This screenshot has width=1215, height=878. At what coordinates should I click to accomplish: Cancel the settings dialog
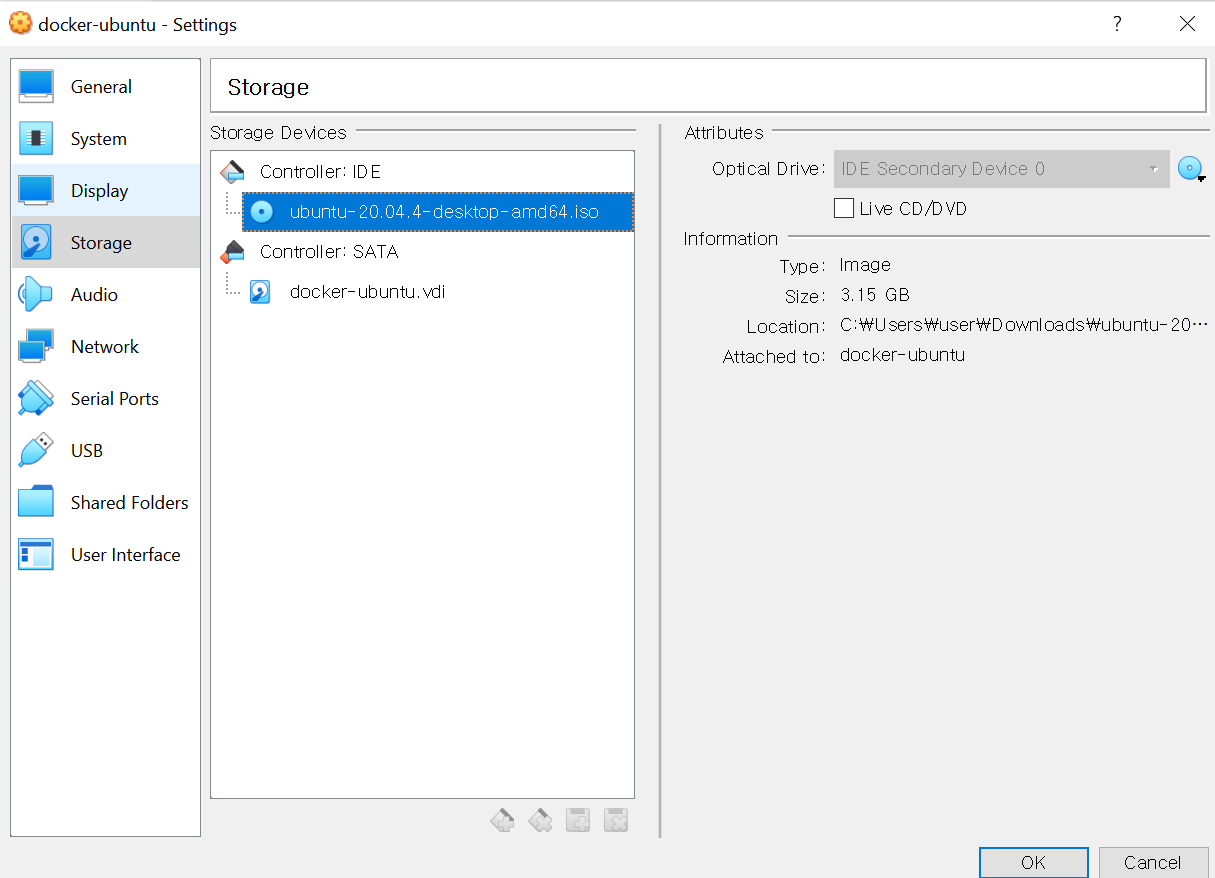(x=1152, y=862)
